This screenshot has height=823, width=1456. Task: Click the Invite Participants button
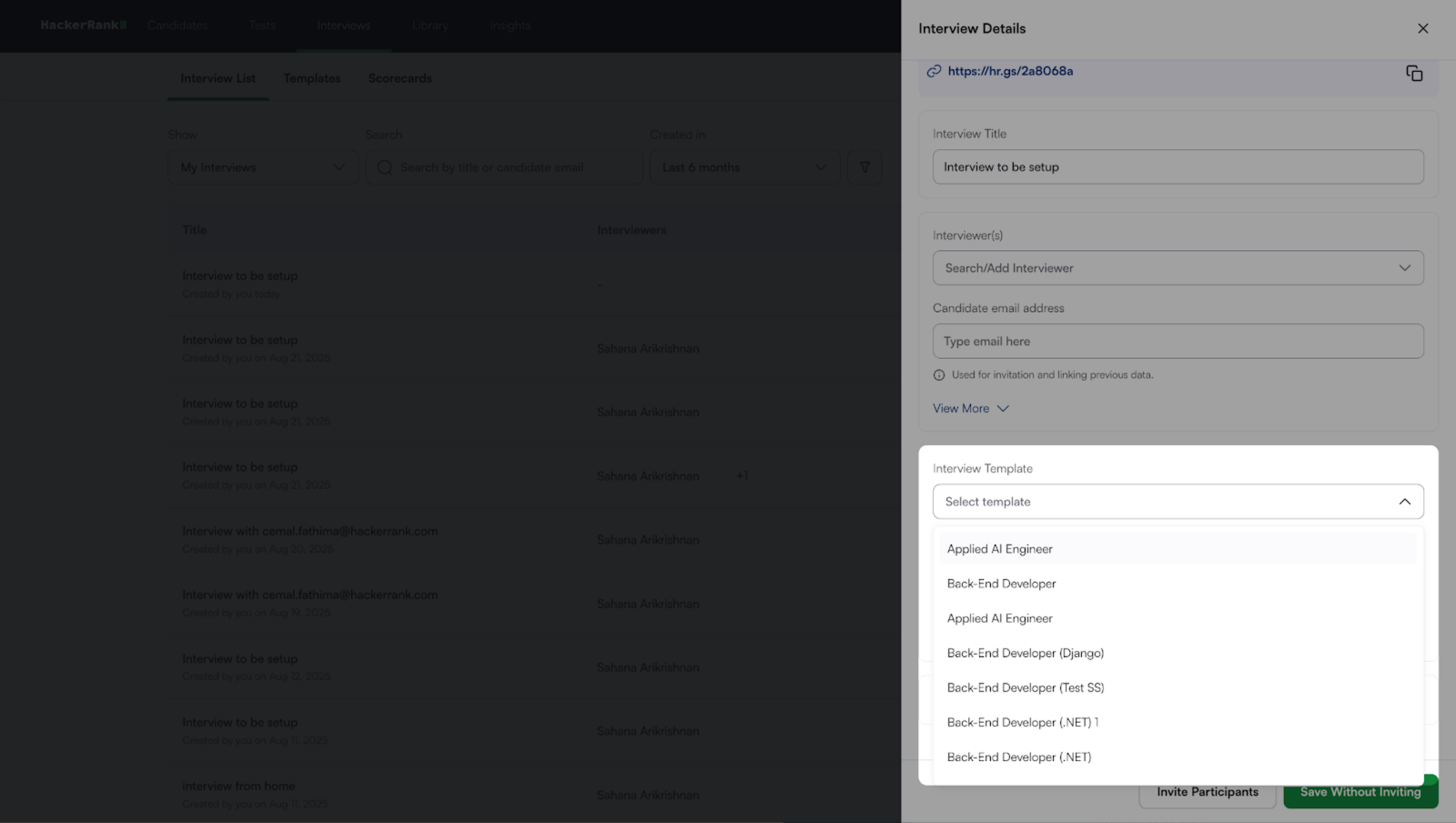1207,792
